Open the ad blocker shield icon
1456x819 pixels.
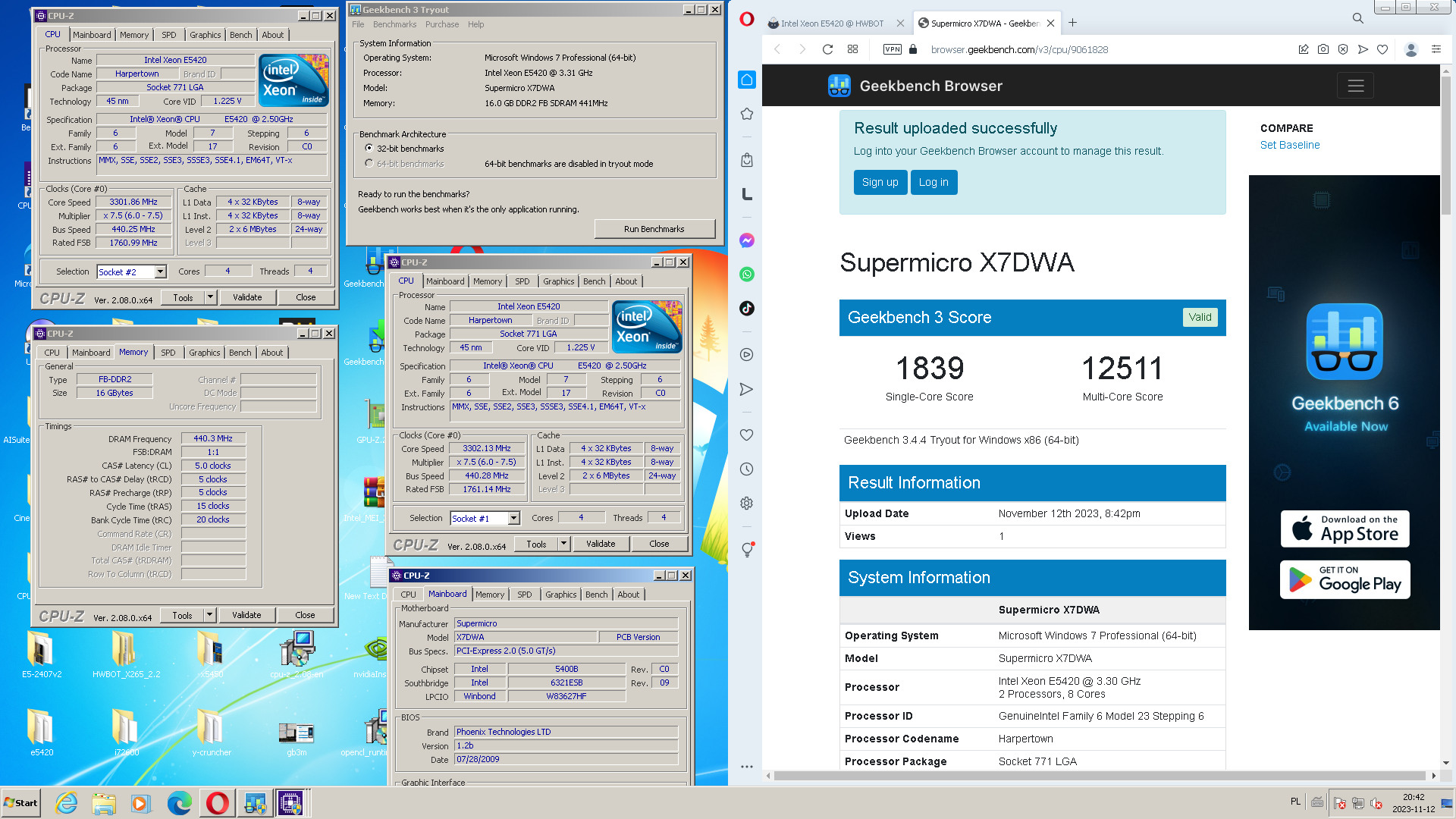click(1343, 49)
